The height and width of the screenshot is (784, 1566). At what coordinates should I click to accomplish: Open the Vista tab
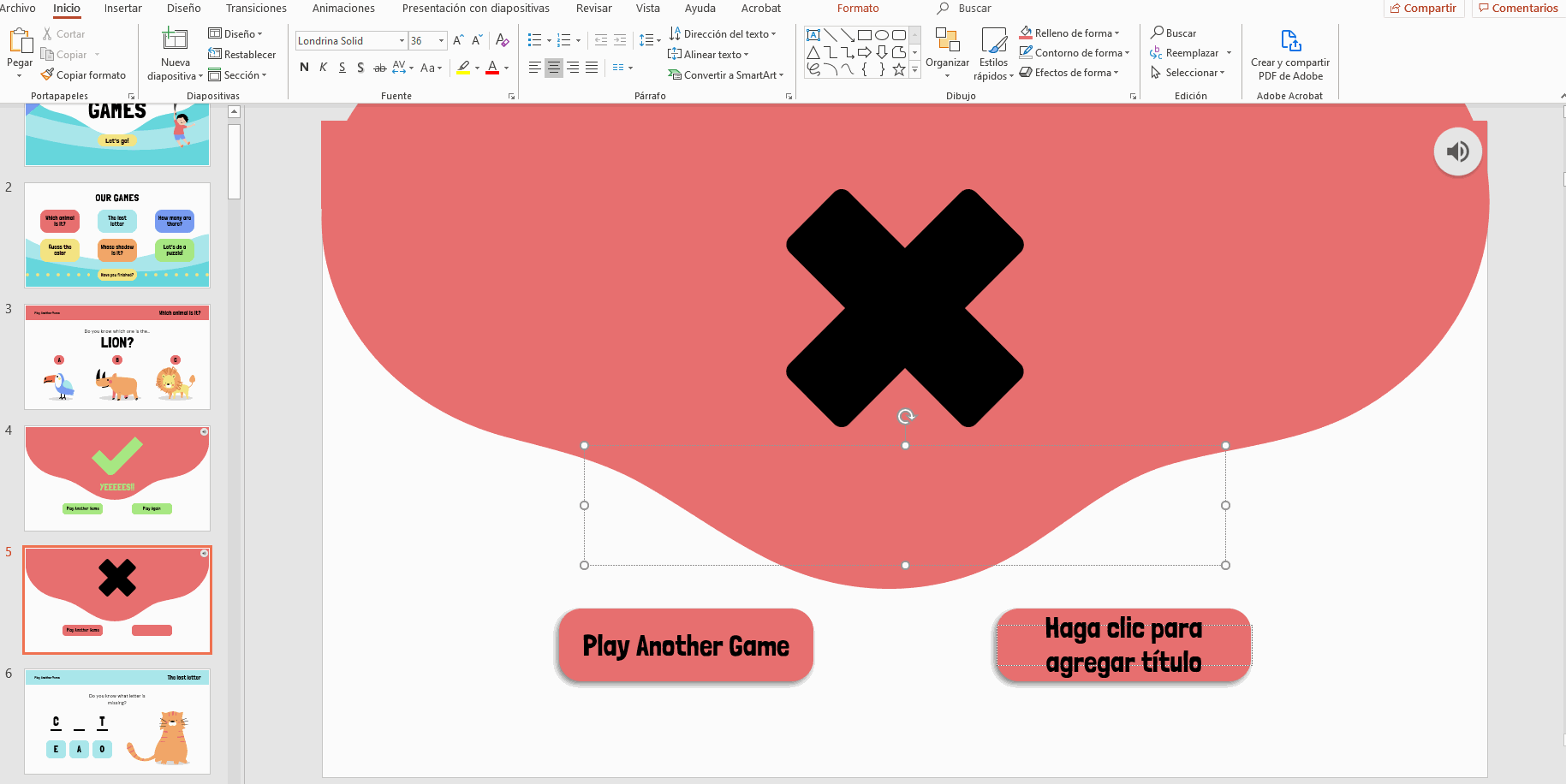[x=648, y=8]
